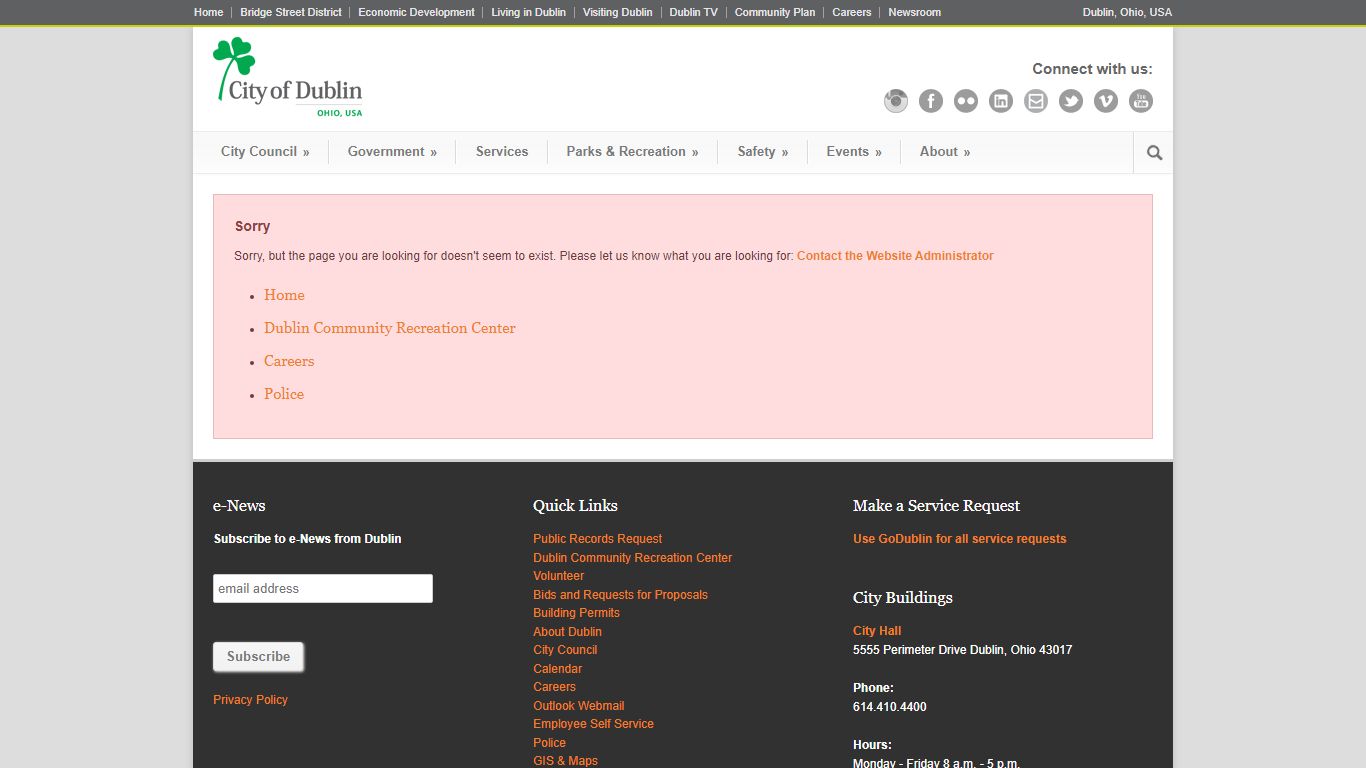The image size is (1366, 768).
Task: Click the City of Dublin shamrock logo
Action: tap(288, 77)
